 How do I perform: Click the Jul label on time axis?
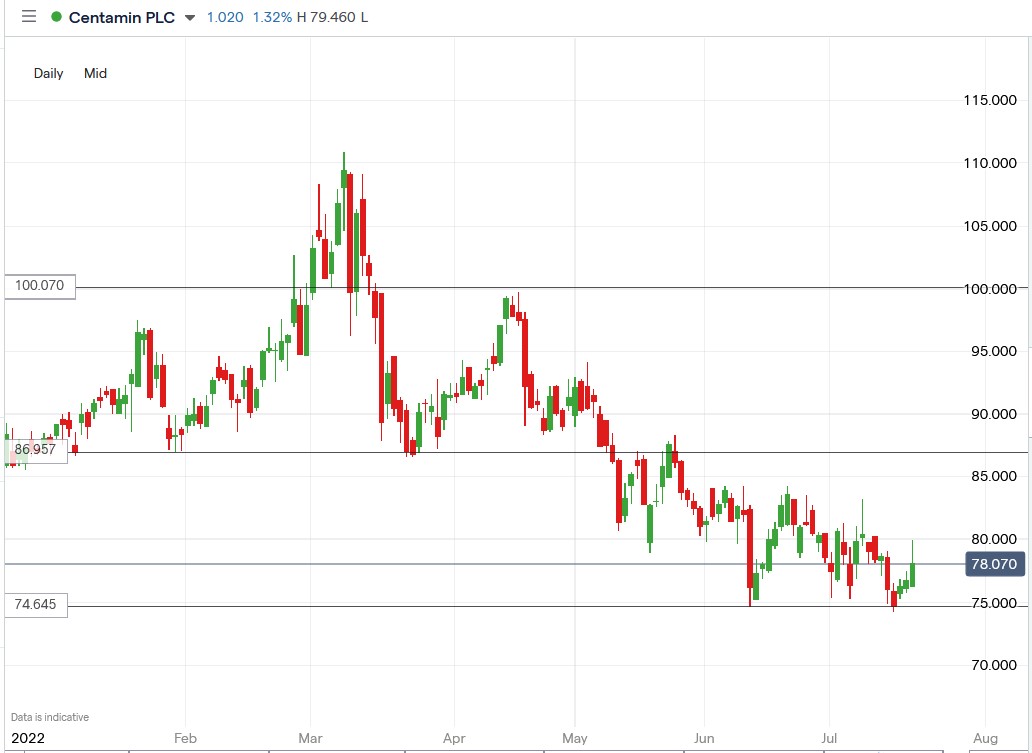click(829, 738)
